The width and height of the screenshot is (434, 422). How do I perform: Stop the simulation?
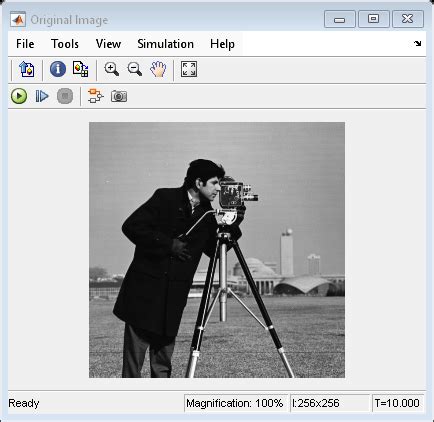click(x=65, y=96)
